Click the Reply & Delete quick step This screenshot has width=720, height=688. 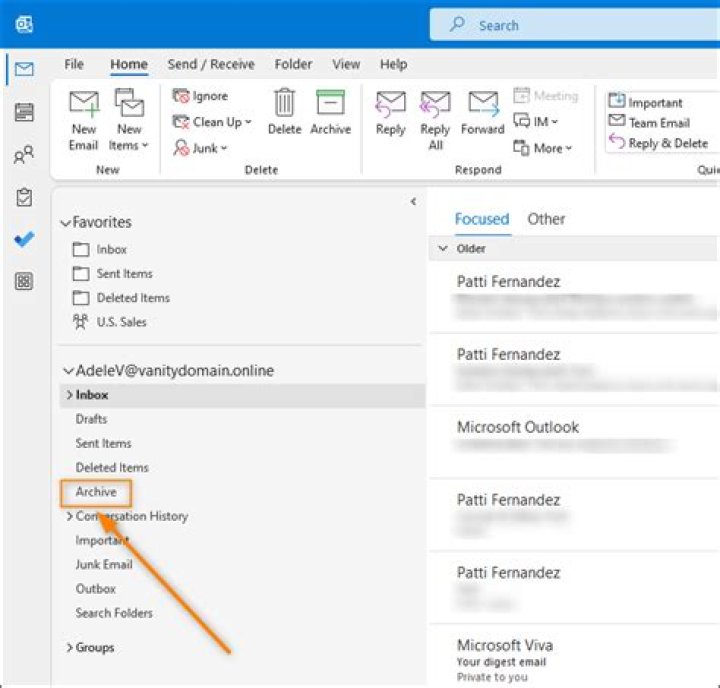pyautogui.click(x=661, y=143)
